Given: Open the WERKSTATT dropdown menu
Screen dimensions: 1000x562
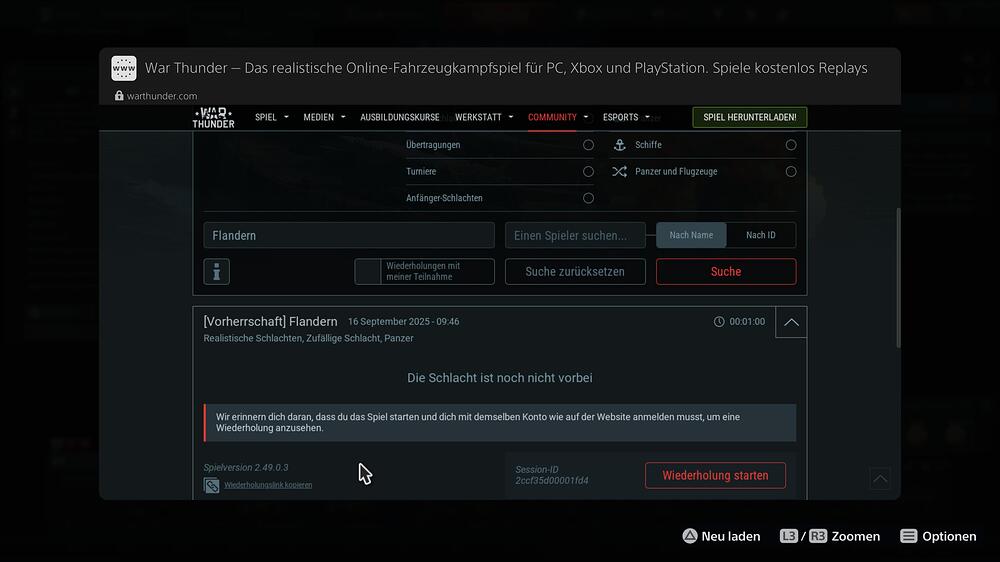Looking at the screenshot, I should pyautogui.click(x=484, y=117).
